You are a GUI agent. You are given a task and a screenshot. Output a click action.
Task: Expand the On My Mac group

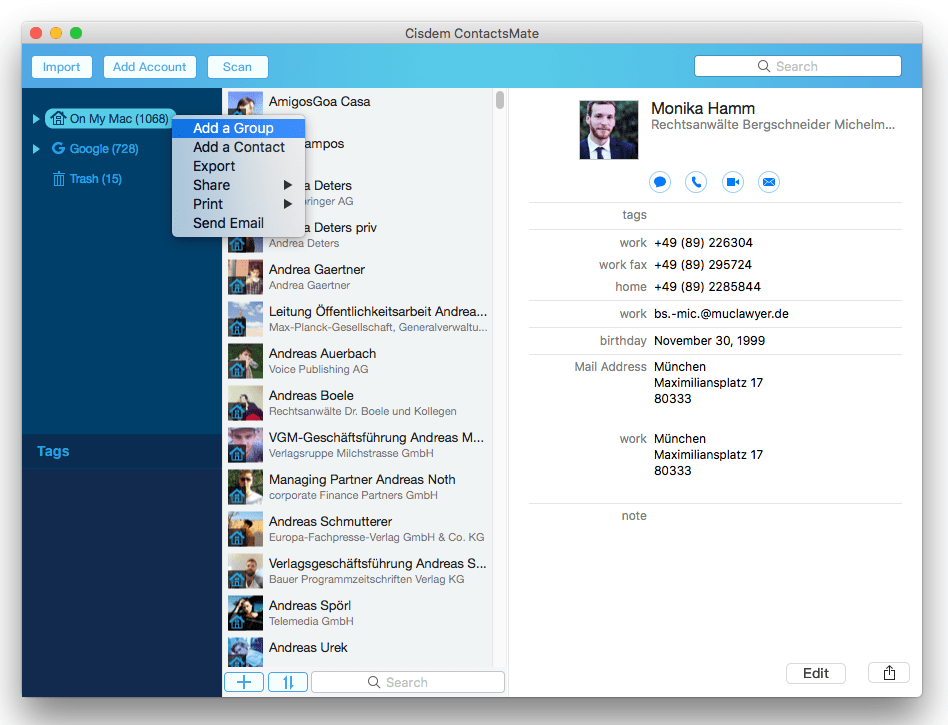(x=36, y=119)
